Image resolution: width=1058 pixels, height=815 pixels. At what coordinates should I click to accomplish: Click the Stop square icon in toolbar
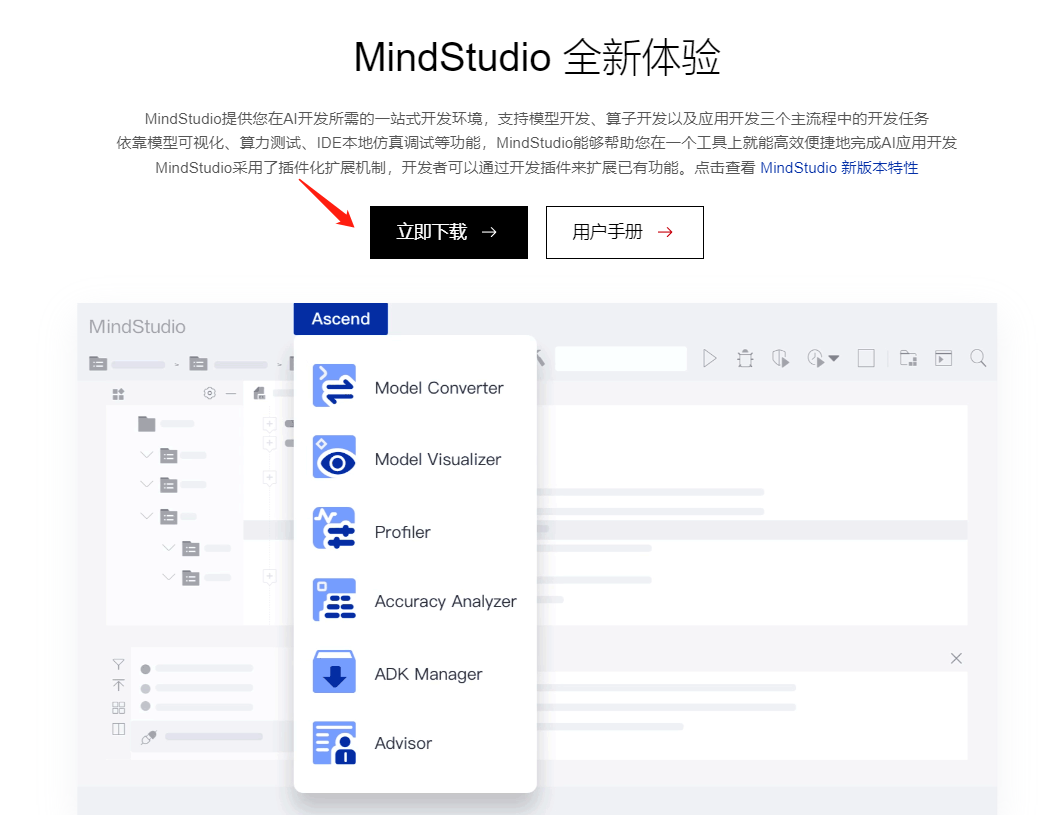click(x=866, y=358)
